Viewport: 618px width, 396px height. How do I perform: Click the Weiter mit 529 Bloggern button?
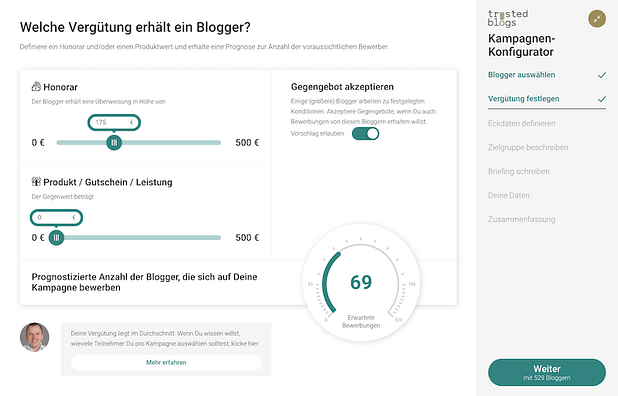point(547,372)
